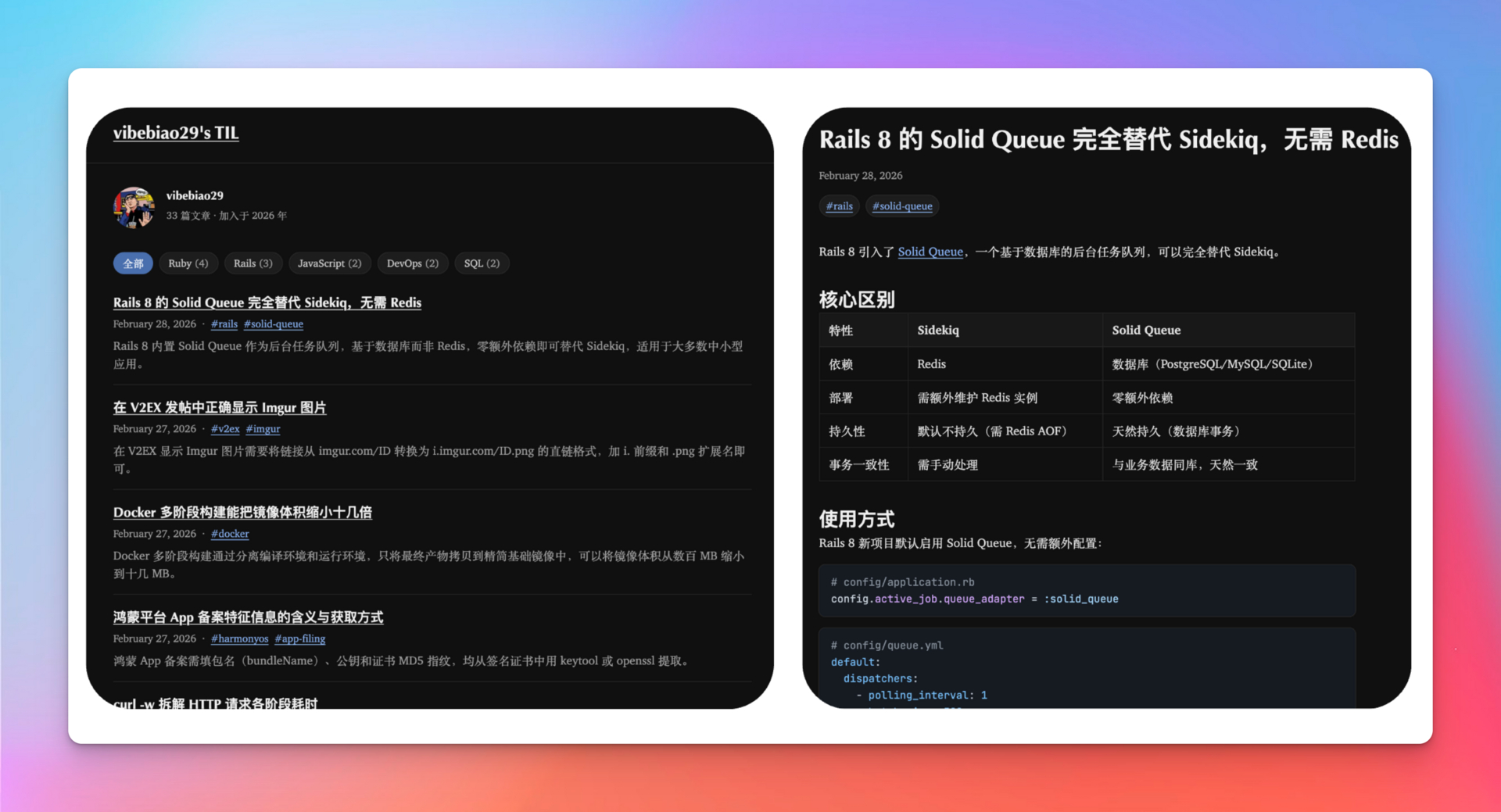Image resolution: width=1501 pixels, height=812 pixels.
Task: Click the #app-filing tag
Action: tap(300, 639)
